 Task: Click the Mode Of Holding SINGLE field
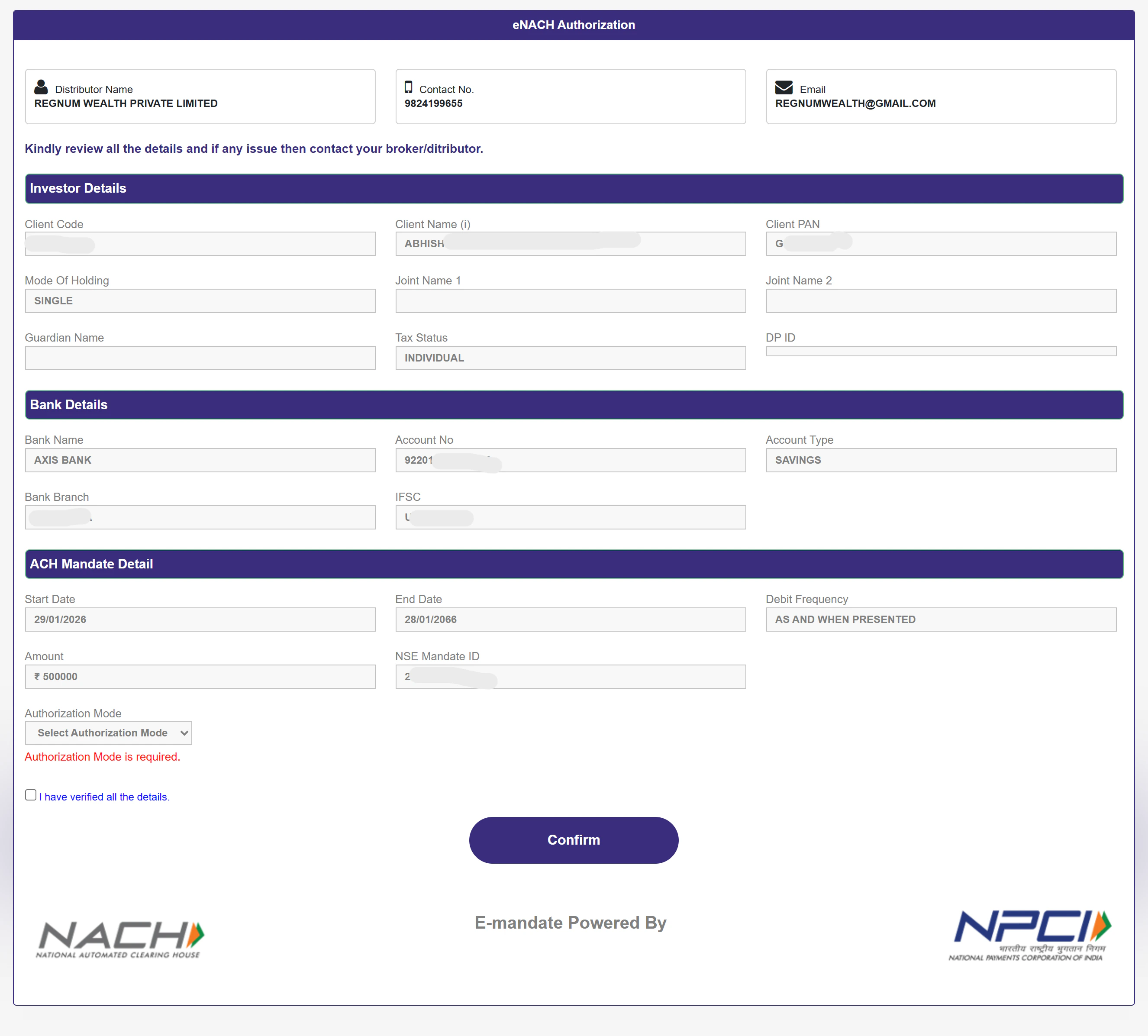coord(200,300)
